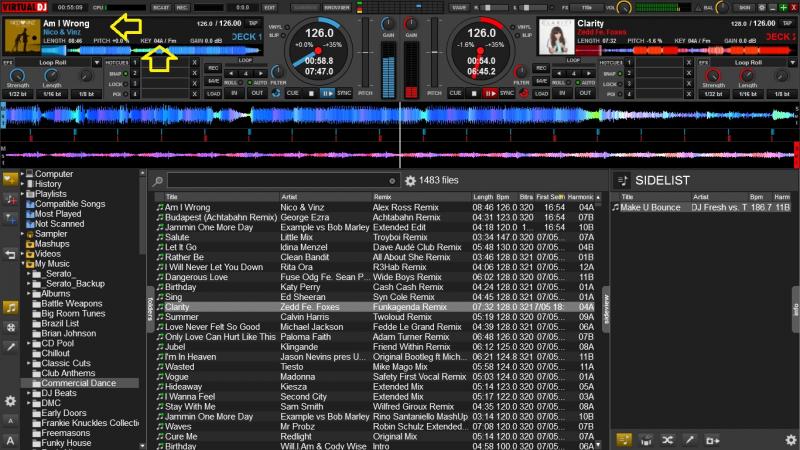Open file list options gear beside 1483 files
The width and height of the screenshot is (800, 450).
410,181
